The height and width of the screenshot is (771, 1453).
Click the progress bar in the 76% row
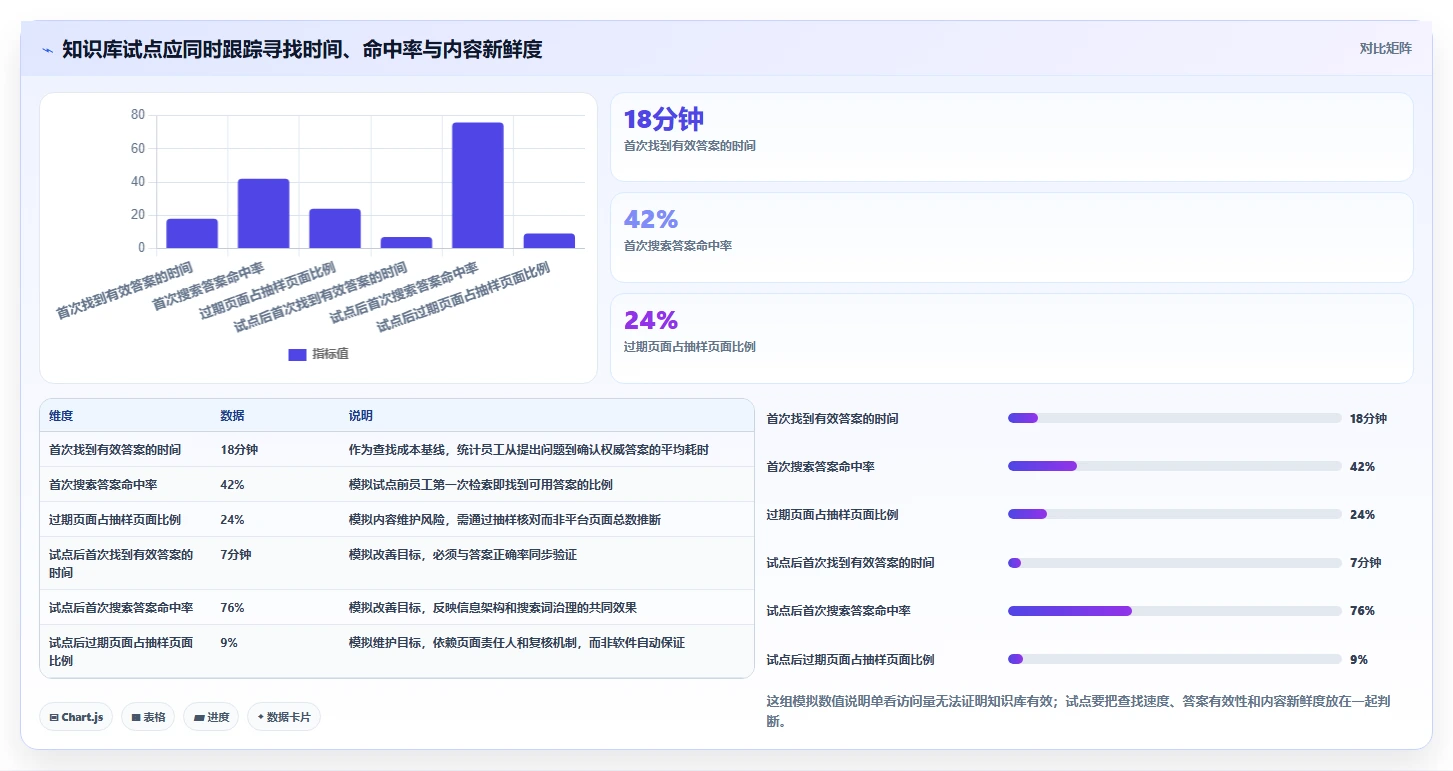1175,611
